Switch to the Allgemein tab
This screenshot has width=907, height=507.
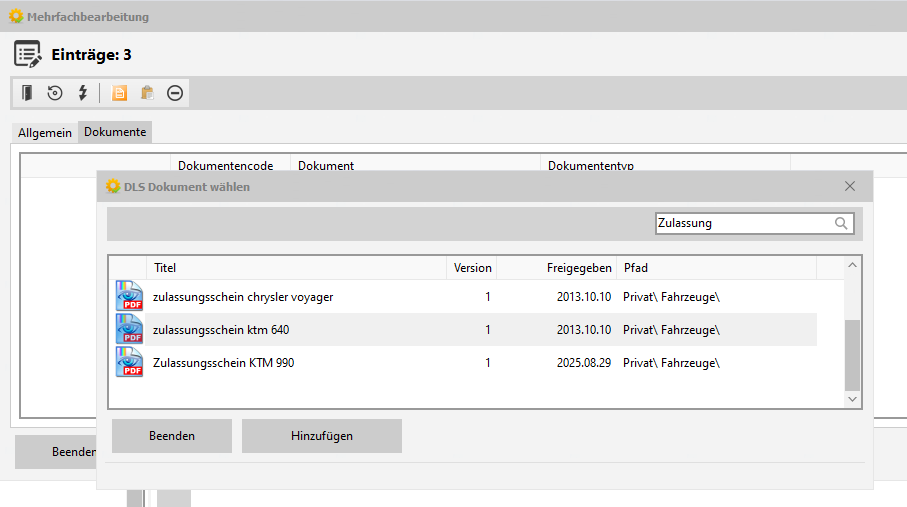[45, 133]
